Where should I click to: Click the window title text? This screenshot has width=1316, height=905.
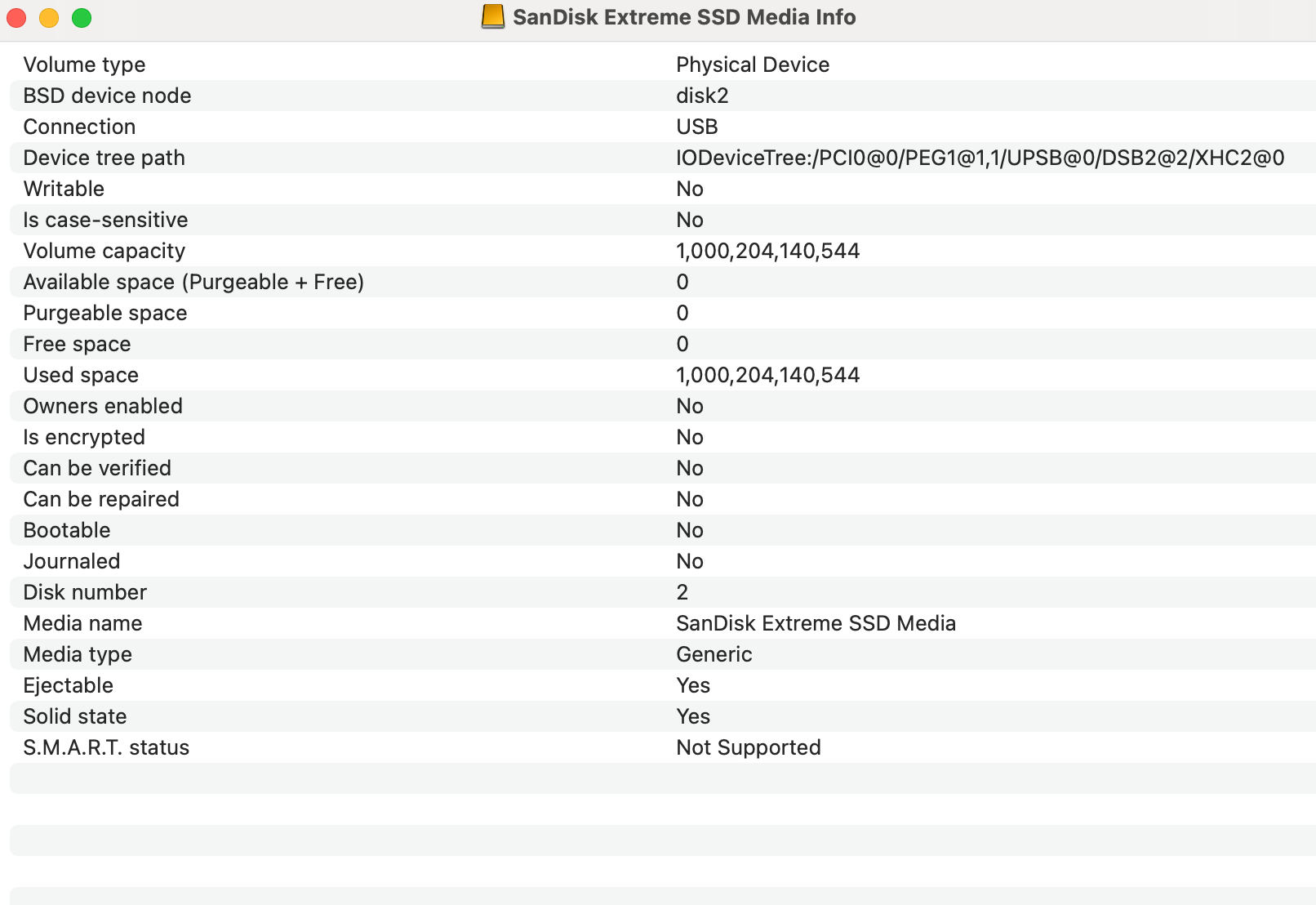tap(684, 17)
